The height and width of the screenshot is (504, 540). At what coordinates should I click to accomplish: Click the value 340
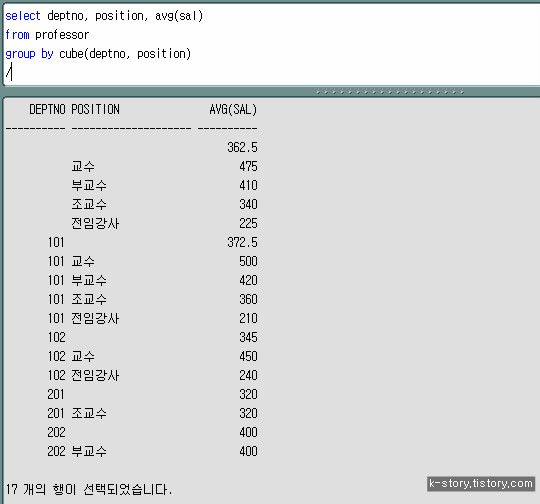click(248, 204)
